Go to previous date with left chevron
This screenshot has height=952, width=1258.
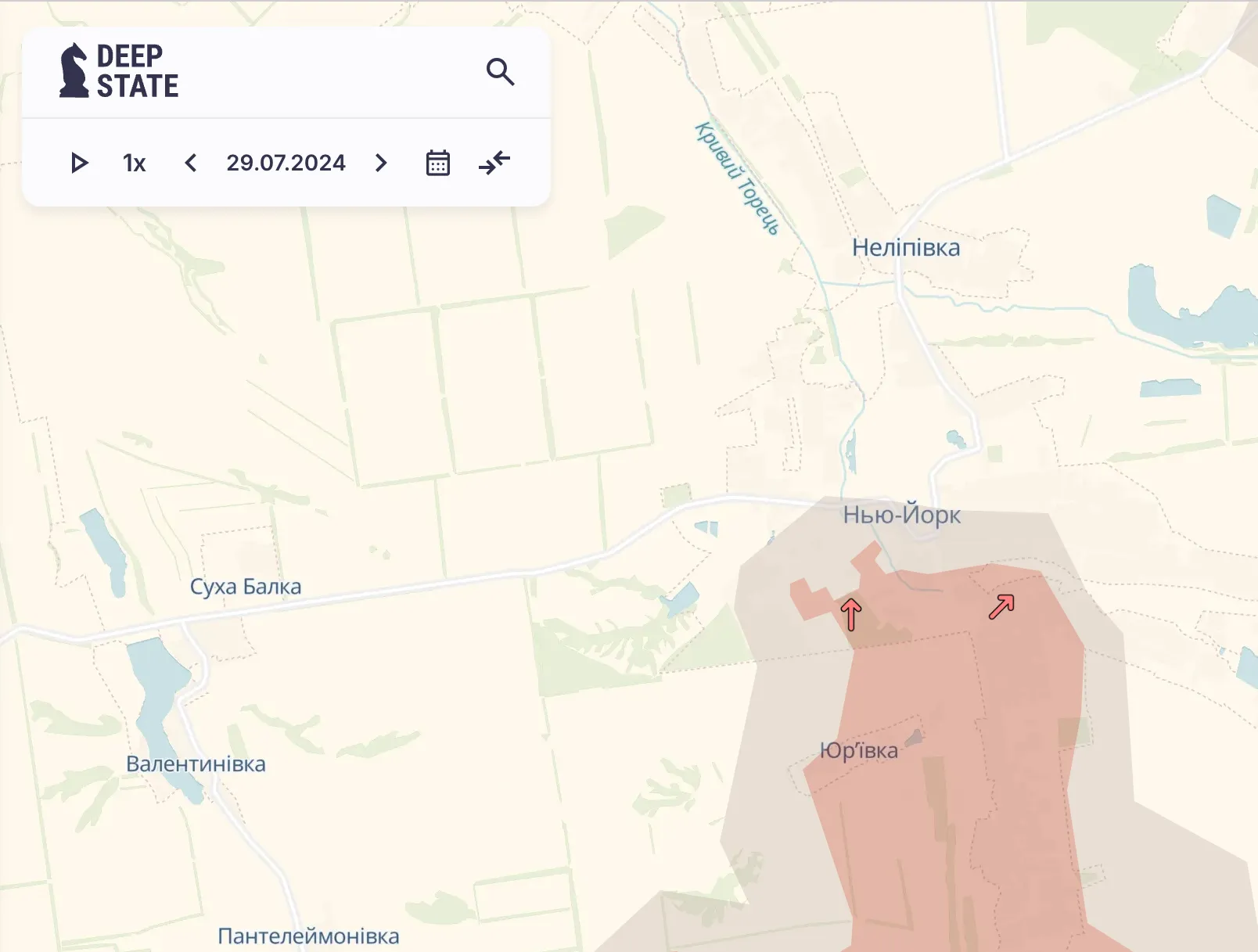[190, 163]
